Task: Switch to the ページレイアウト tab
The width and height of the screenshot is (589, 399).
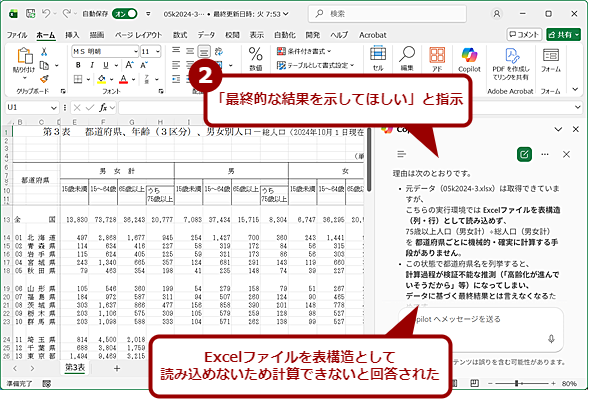Action: (138, 35)
